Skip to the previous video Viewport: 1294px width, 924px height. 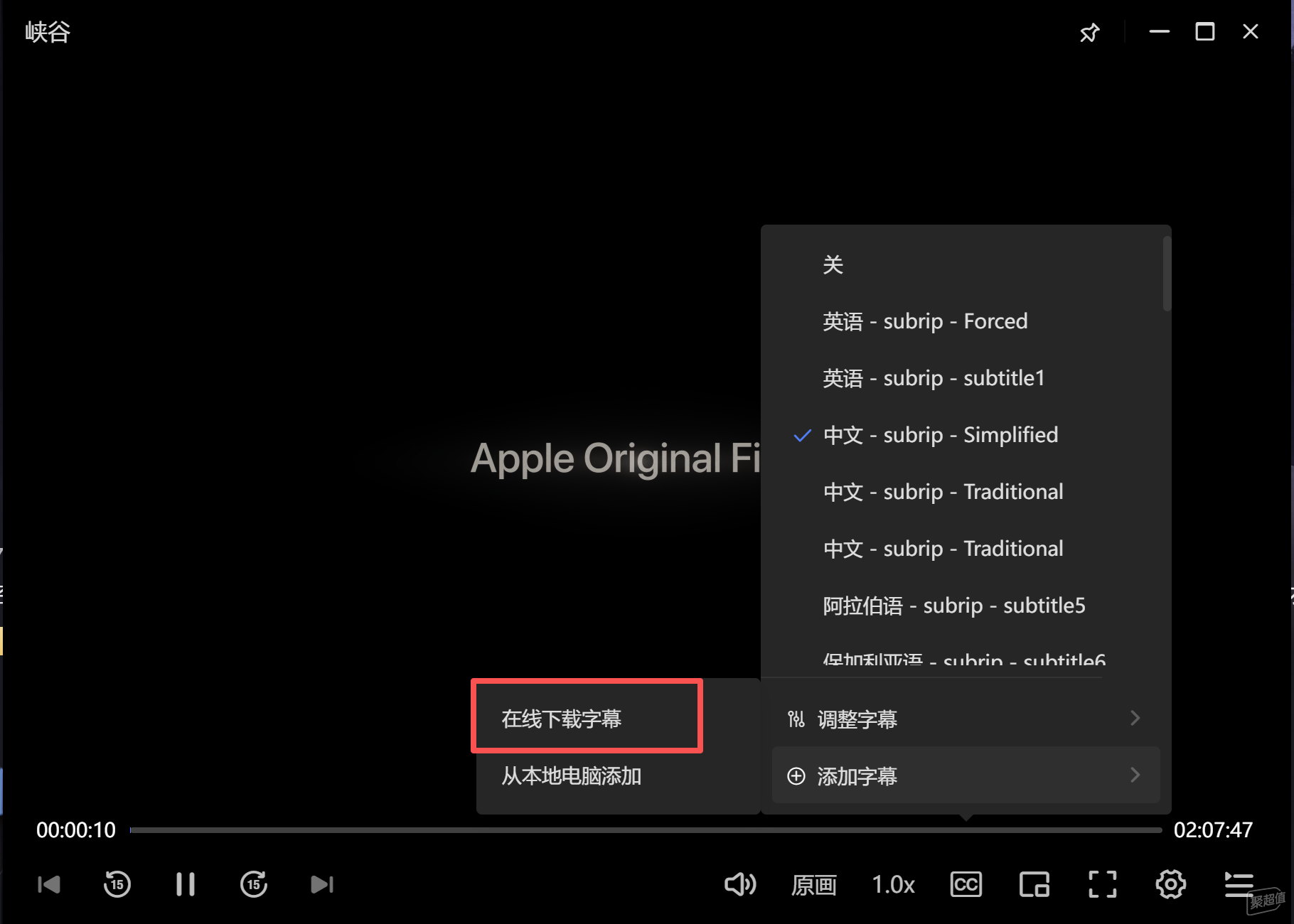[48, 884]
